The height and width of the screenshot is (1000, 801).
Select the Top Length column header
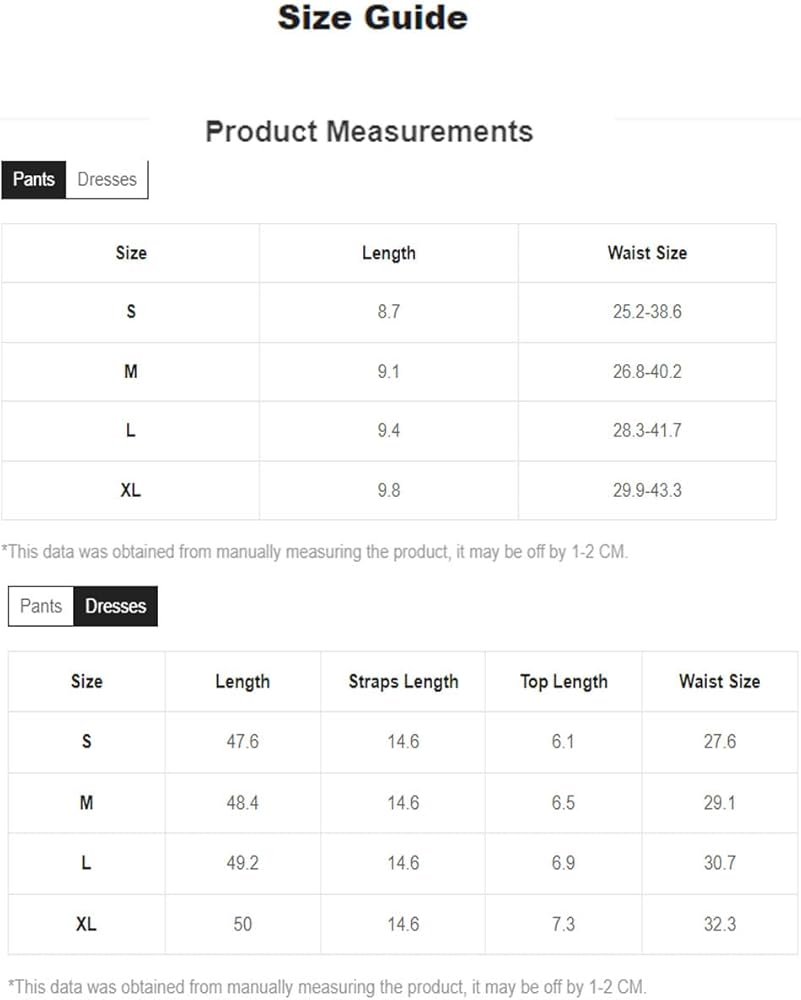[x=564, y=682]
